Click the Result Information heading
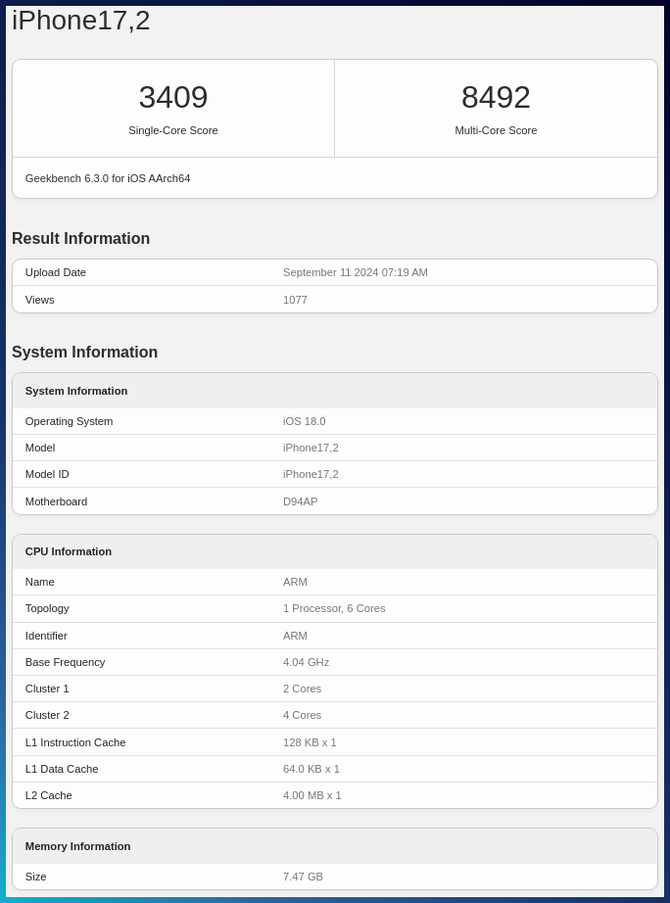 (x=81, y=238)
